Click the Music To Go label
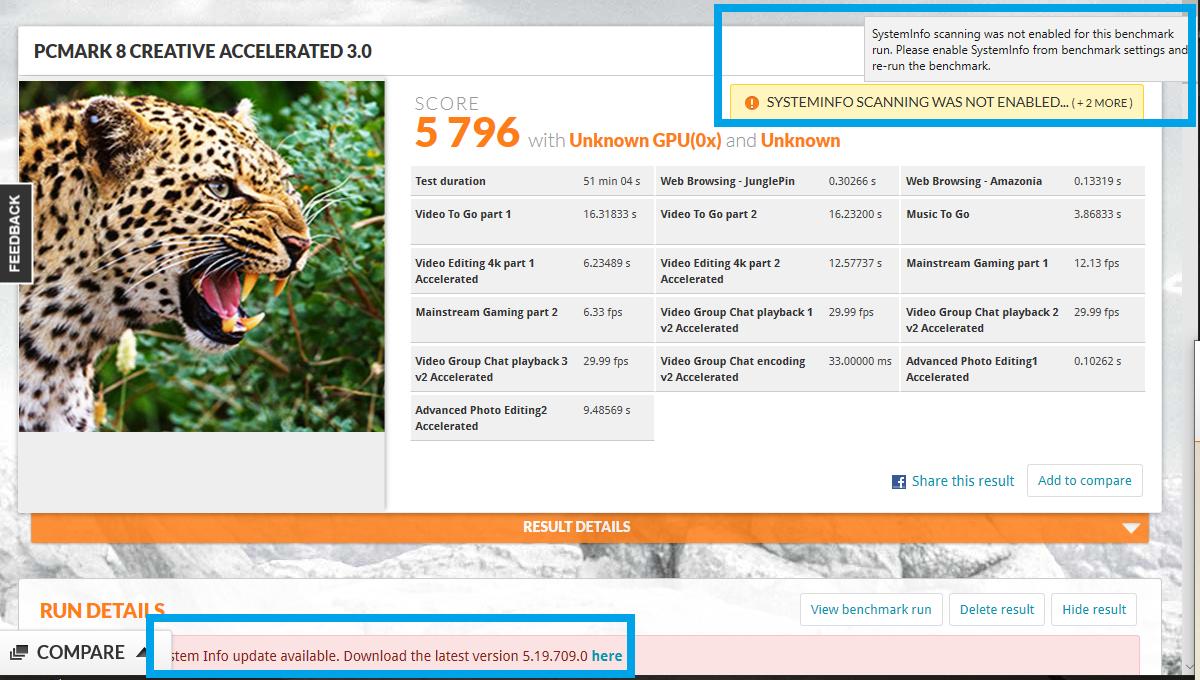The height and width of the screenshot is (680, 1200). pos(938,214)
